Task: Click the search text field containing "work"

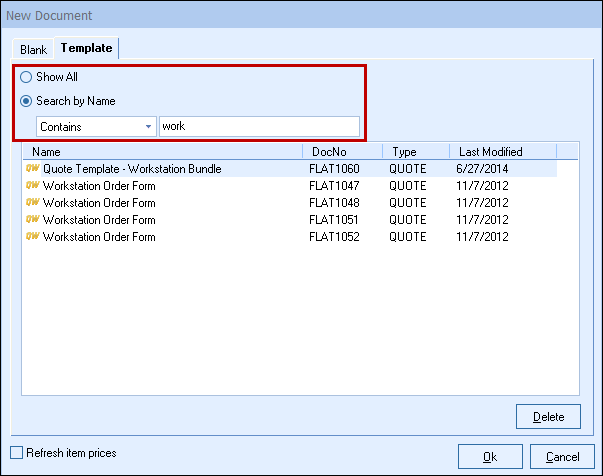Action: coord(258,127)
